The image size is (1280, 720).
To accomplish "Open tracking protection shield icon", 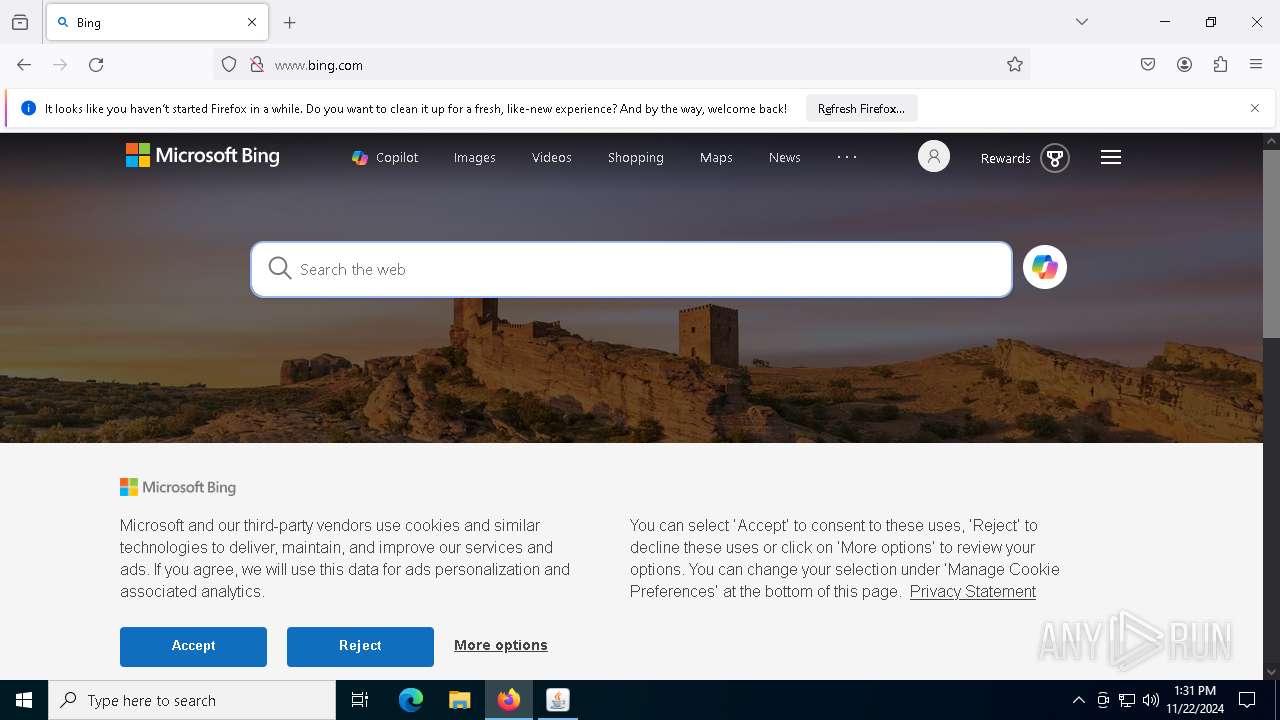I will pos(229,65).
